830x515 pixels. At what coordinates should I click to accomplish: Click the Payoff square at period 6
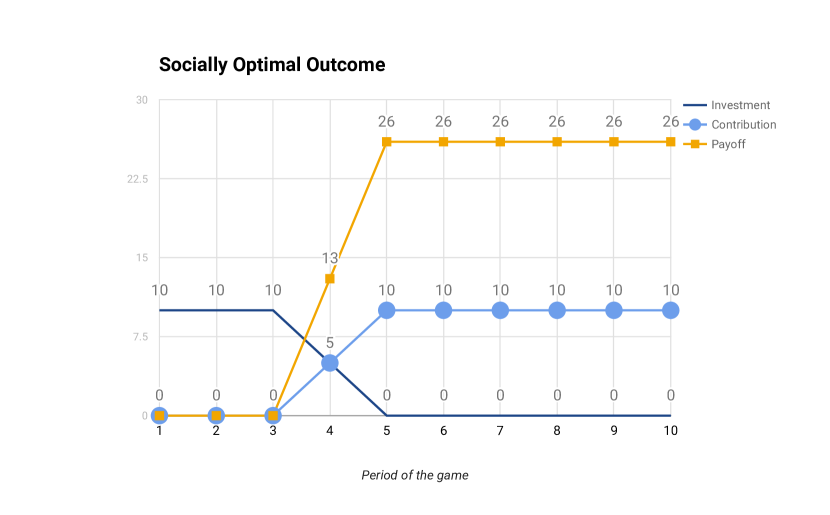pyautogui.click(x=443, y=141)
